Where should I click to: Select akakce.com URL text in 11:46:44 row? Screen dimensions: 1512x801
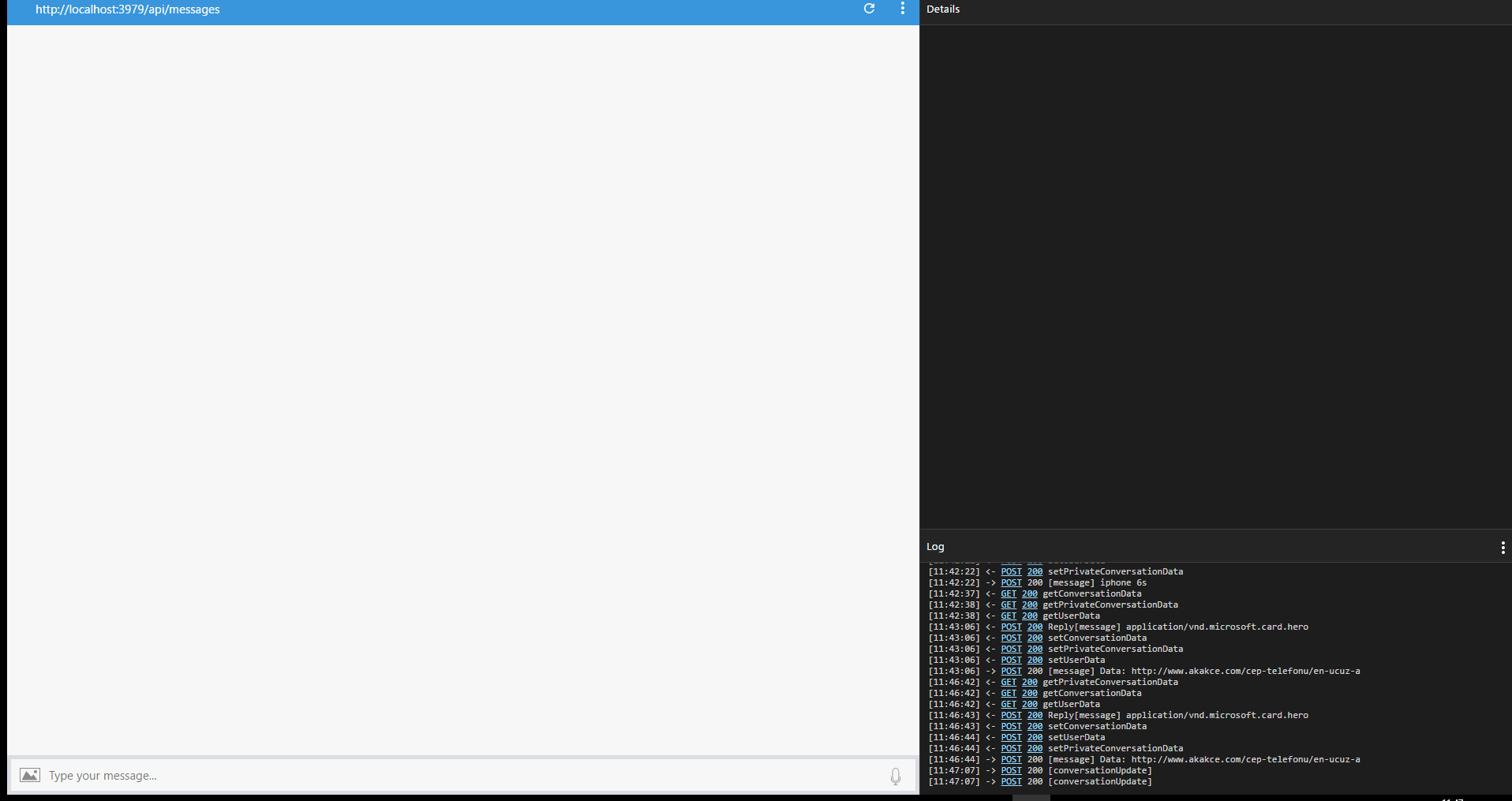[1246, 759]
